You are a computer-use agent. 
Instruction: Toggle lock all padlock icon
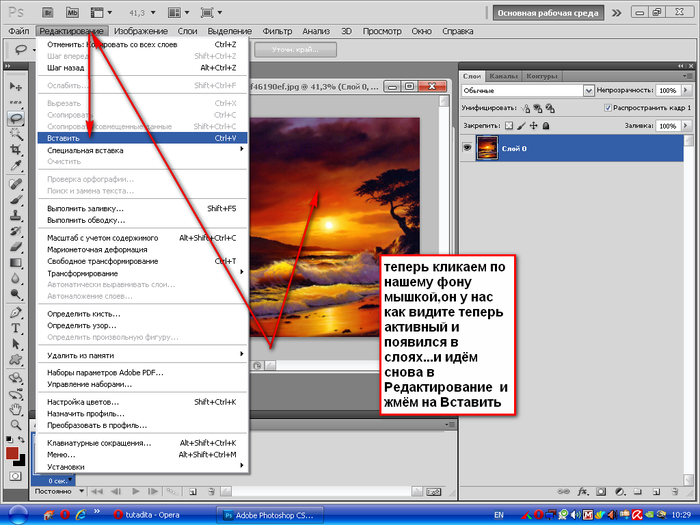click(x=546, y=126)
